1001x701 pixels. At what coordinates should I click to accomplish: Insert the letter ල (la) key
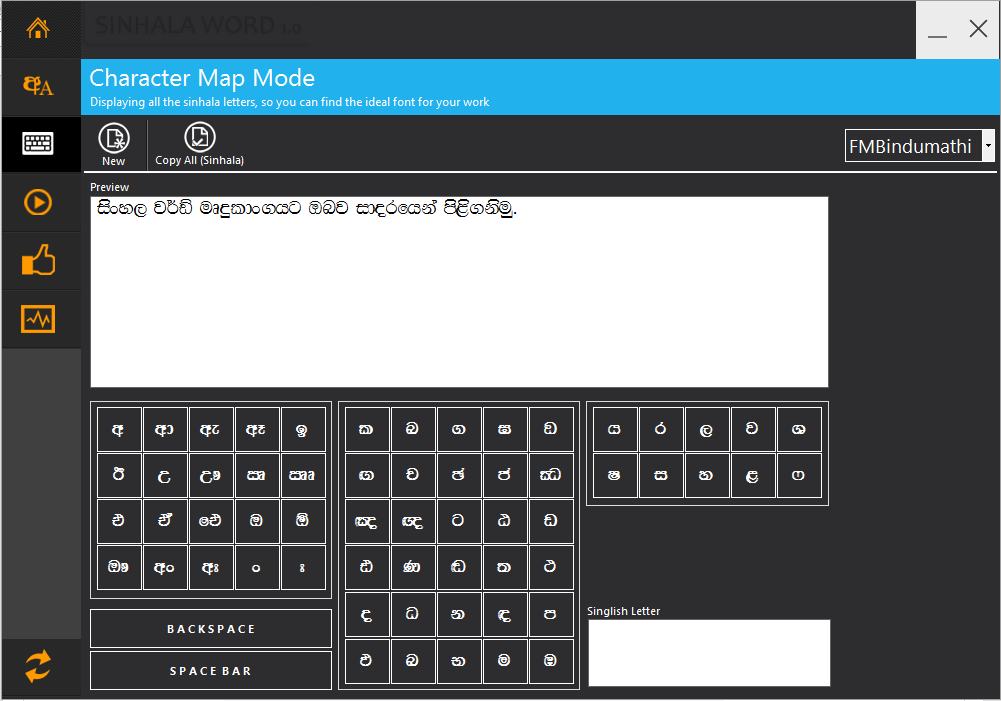707,429
